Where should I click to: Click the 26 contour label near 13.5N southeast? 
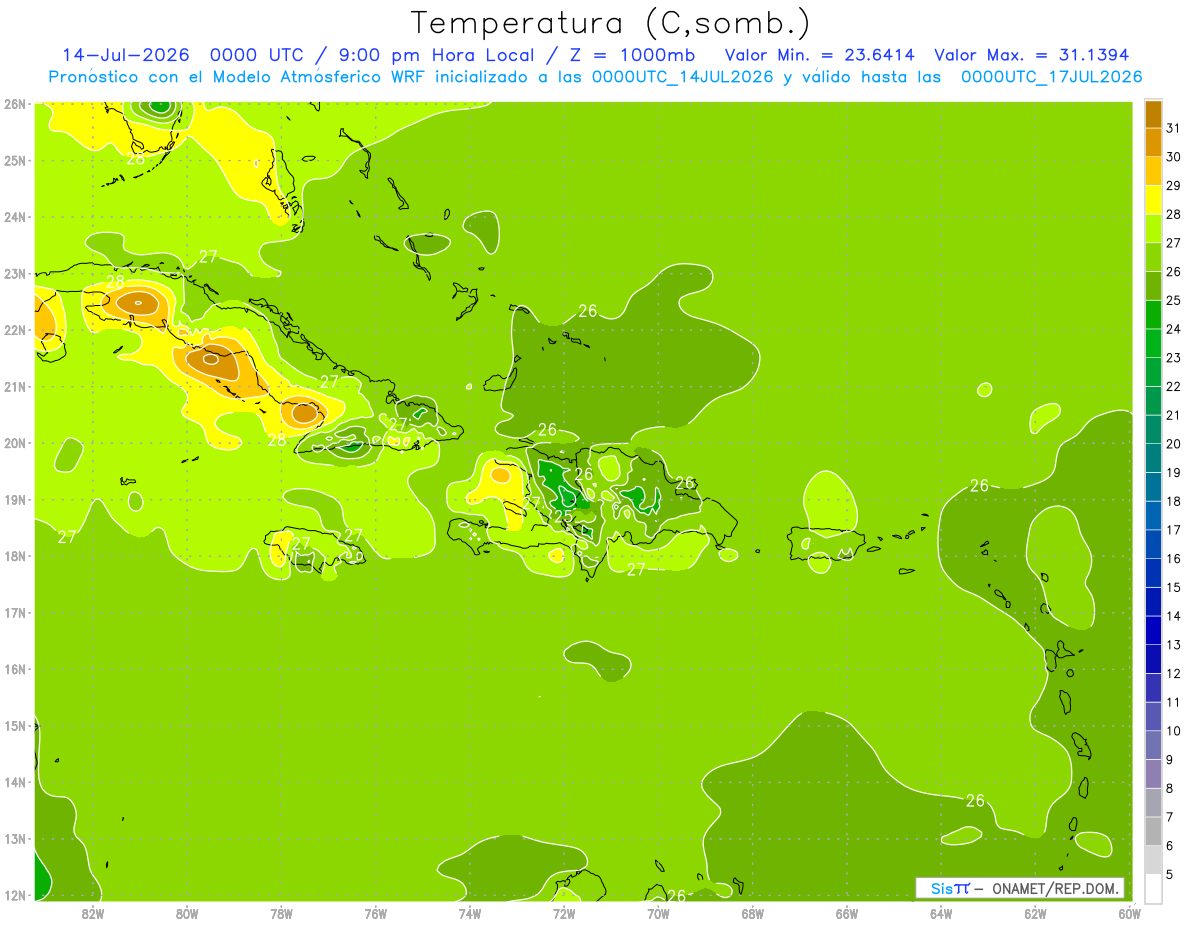[x=976, y=800]
